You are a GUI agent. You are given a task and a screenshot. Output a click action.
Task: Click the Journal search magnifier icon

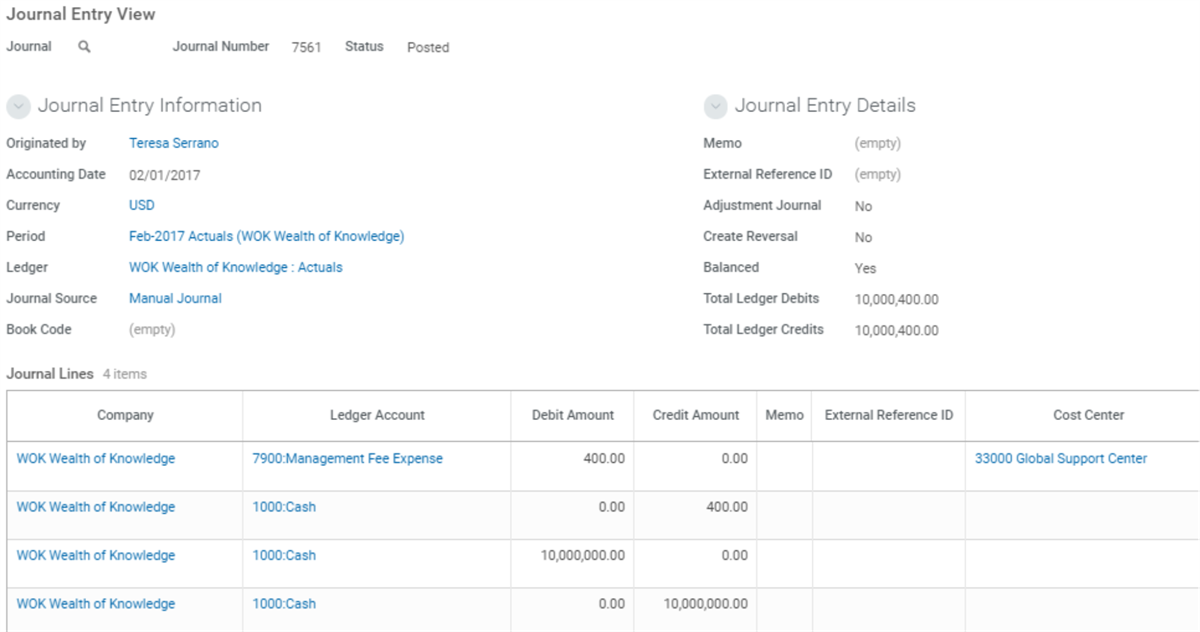[x=84, y=47]
